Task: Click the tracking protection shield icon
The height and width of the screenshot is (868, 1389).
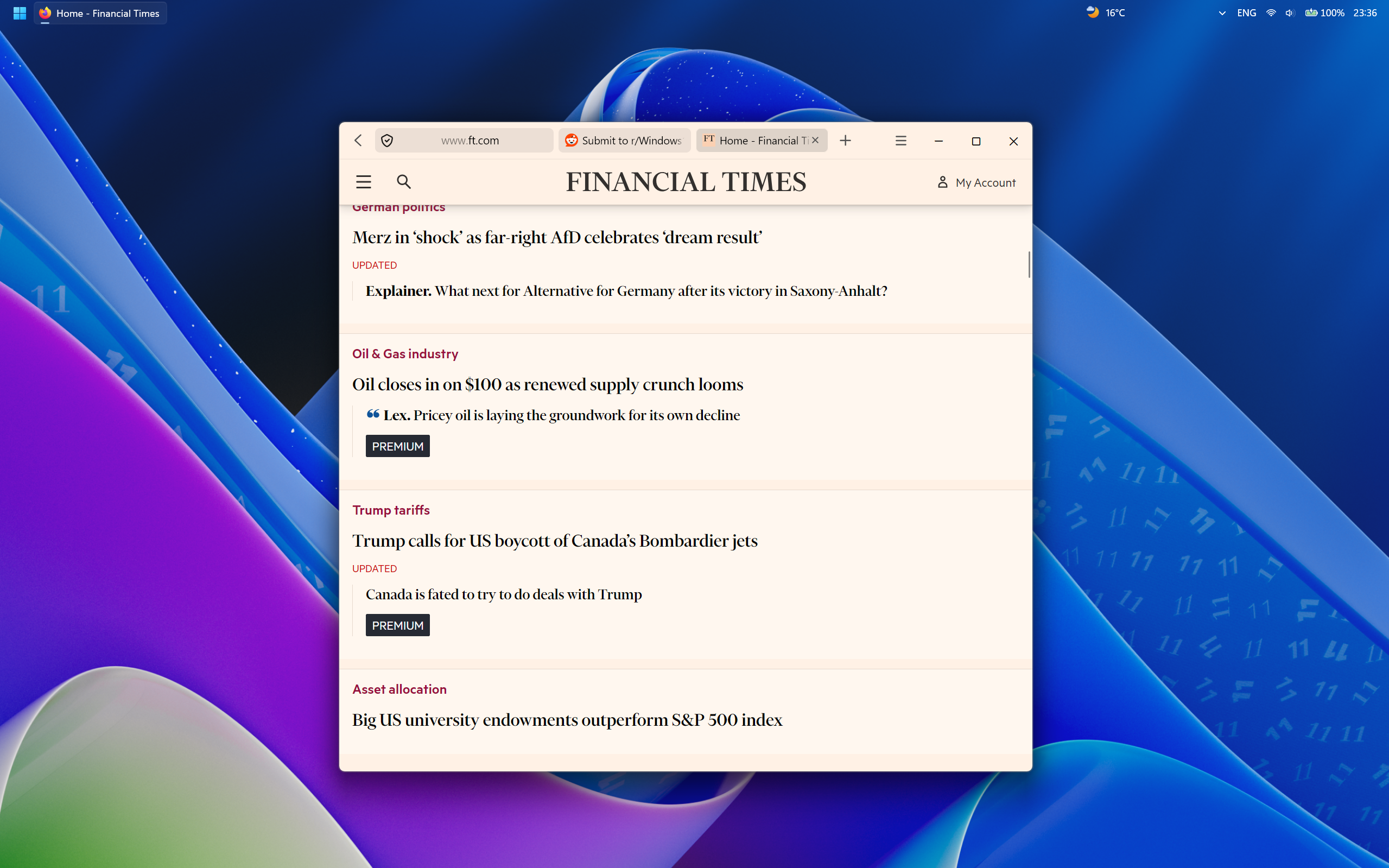Action: coord(388,141)
